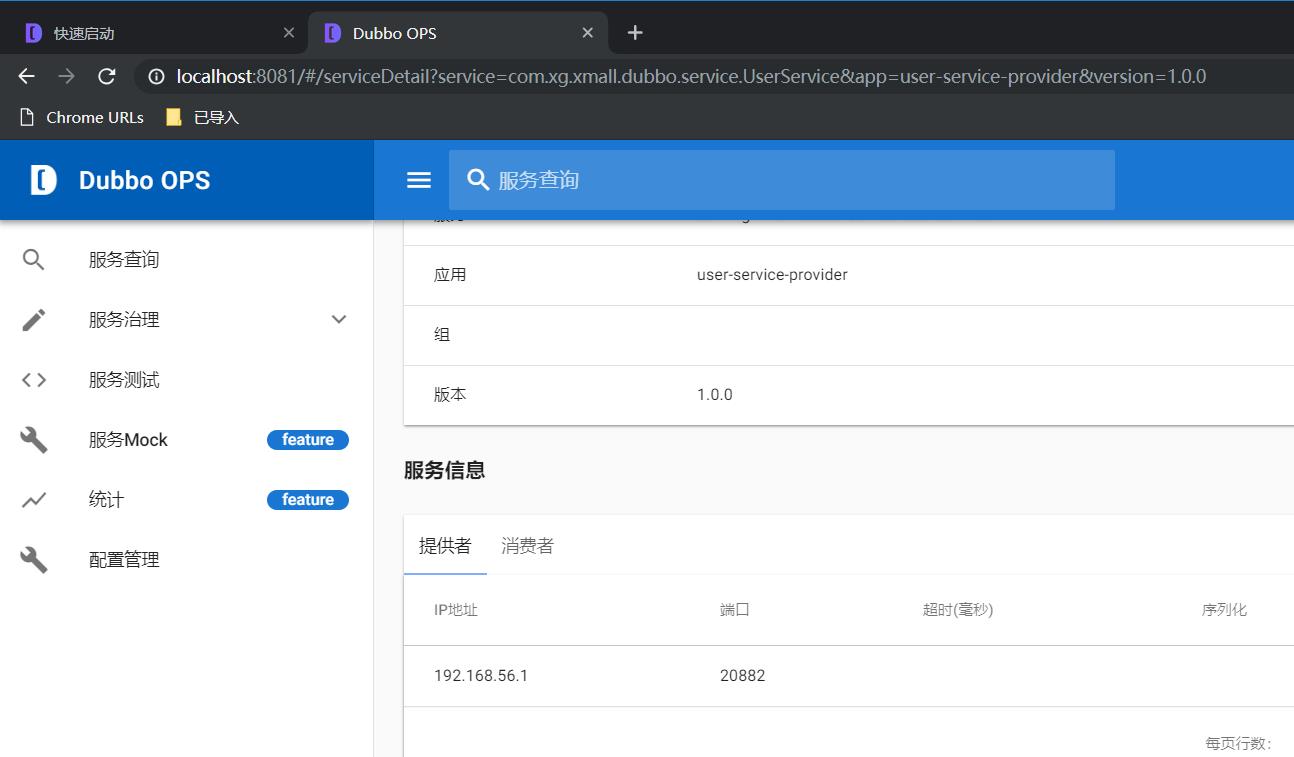Sort by 超时(毫秒) column header
Viewport: 1294px width, 757px height.
pos(958,609)
